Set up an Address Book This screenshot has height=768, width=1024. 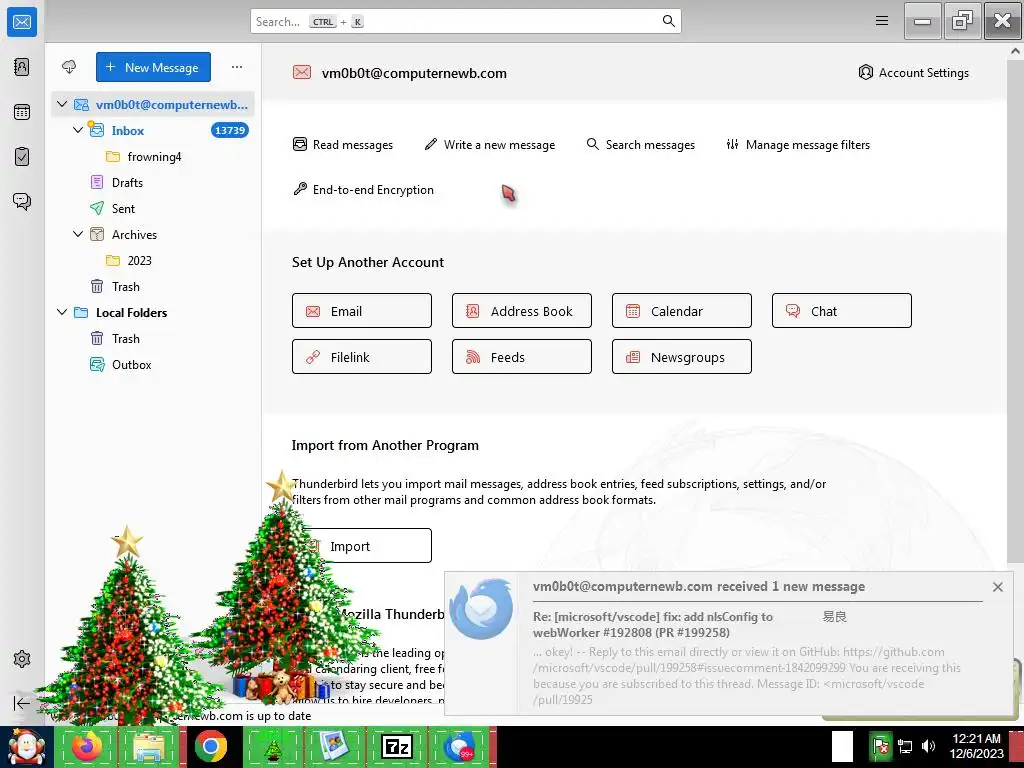click(522, 311)
